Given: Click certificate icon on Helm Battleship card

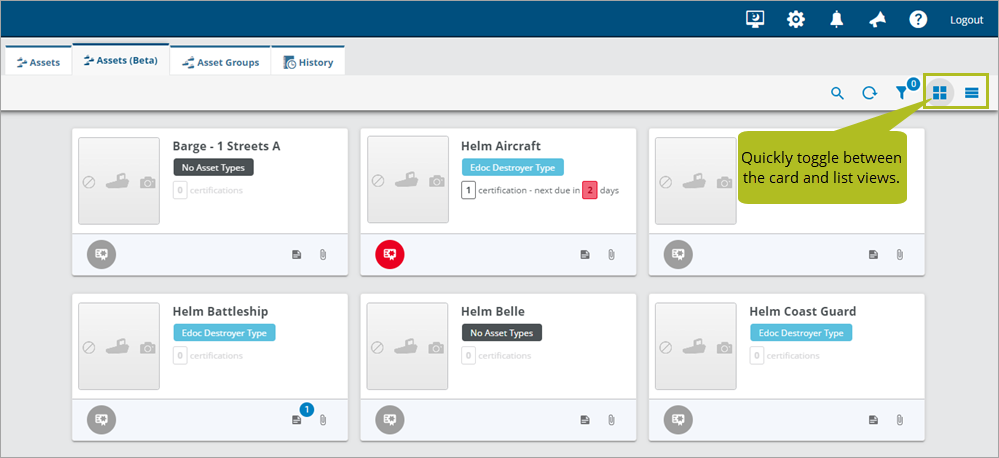Looking at the screenshot, I should pyautogui.click(x=101, y=420).
